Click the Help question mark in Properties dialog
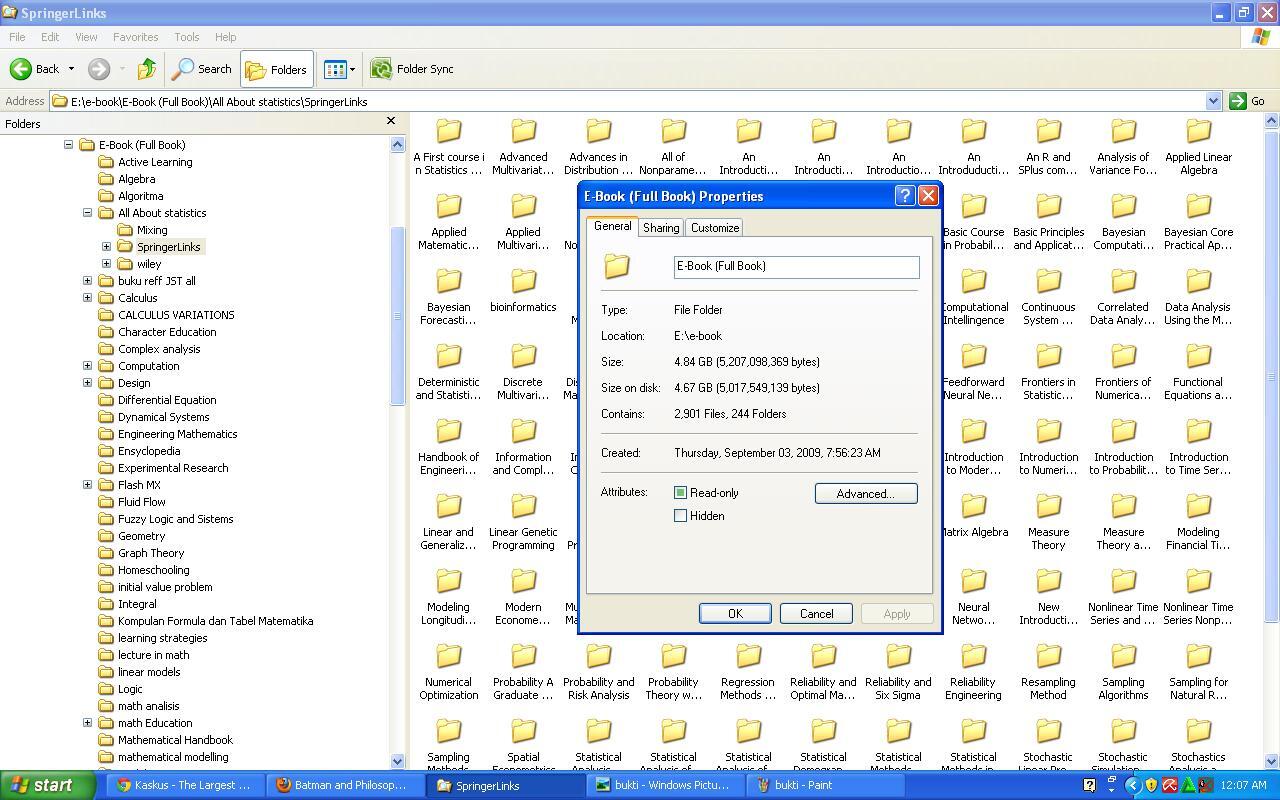The image size is (1280, 800). click(x=904, y=196)
